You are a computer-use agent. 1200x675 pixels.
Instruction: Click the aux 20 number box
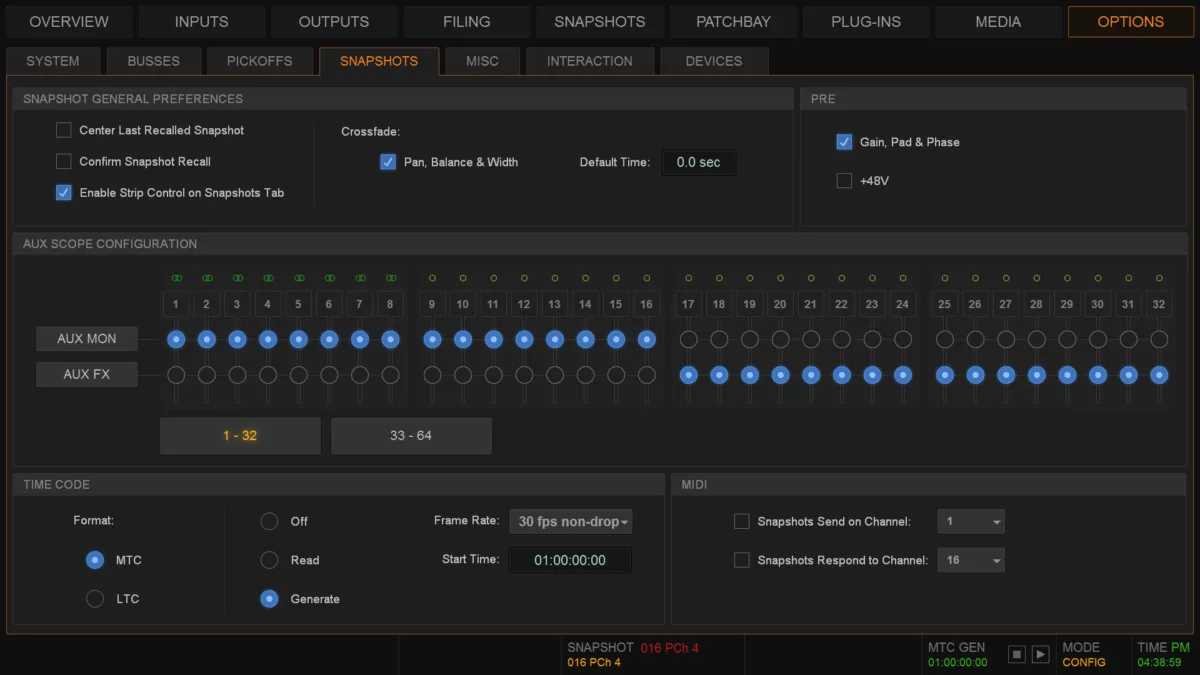(x=780, y=304)
